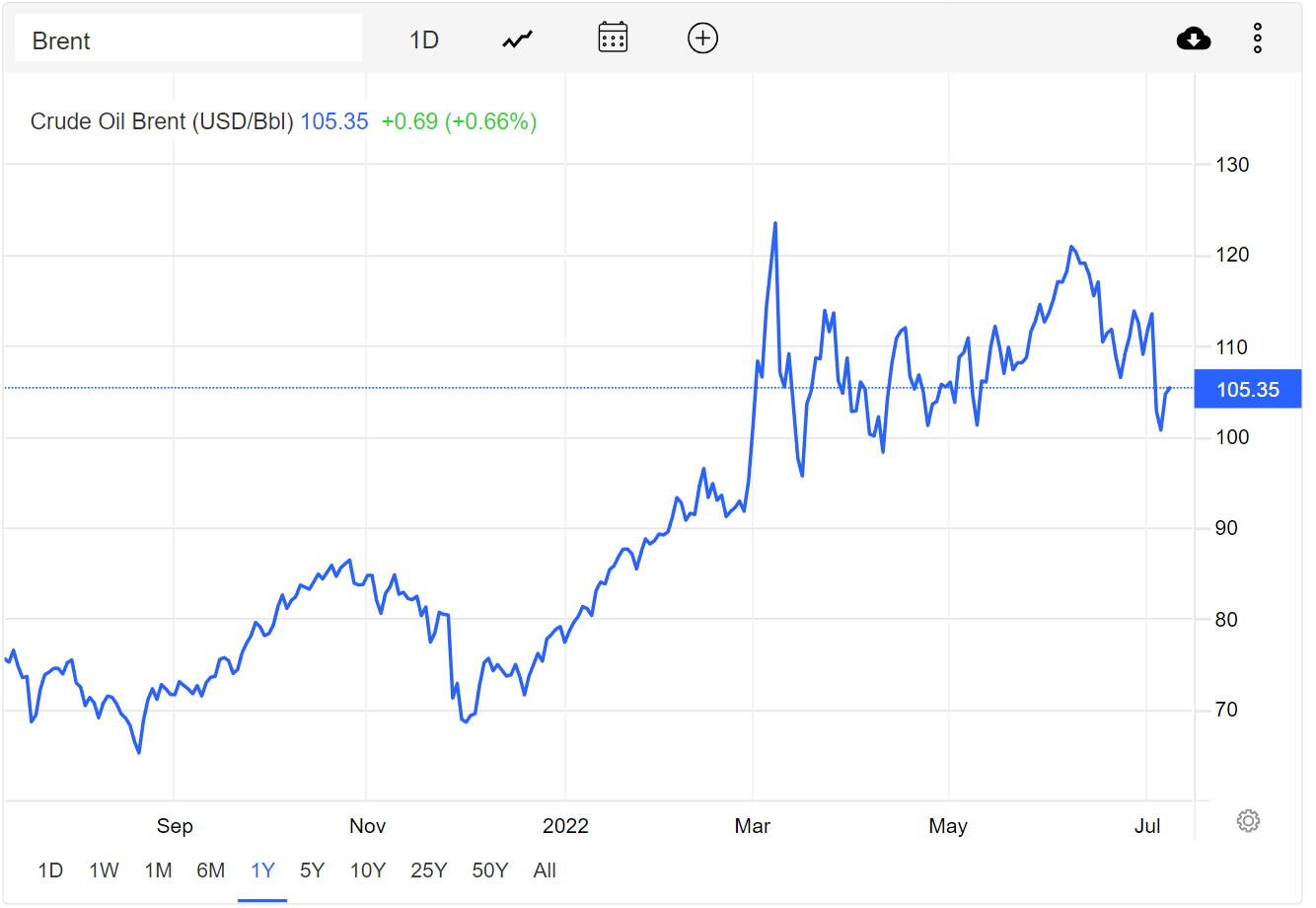Add a comparison with the plus icon
This screenshot has height=908, width=1316.
tap(702, 38)
